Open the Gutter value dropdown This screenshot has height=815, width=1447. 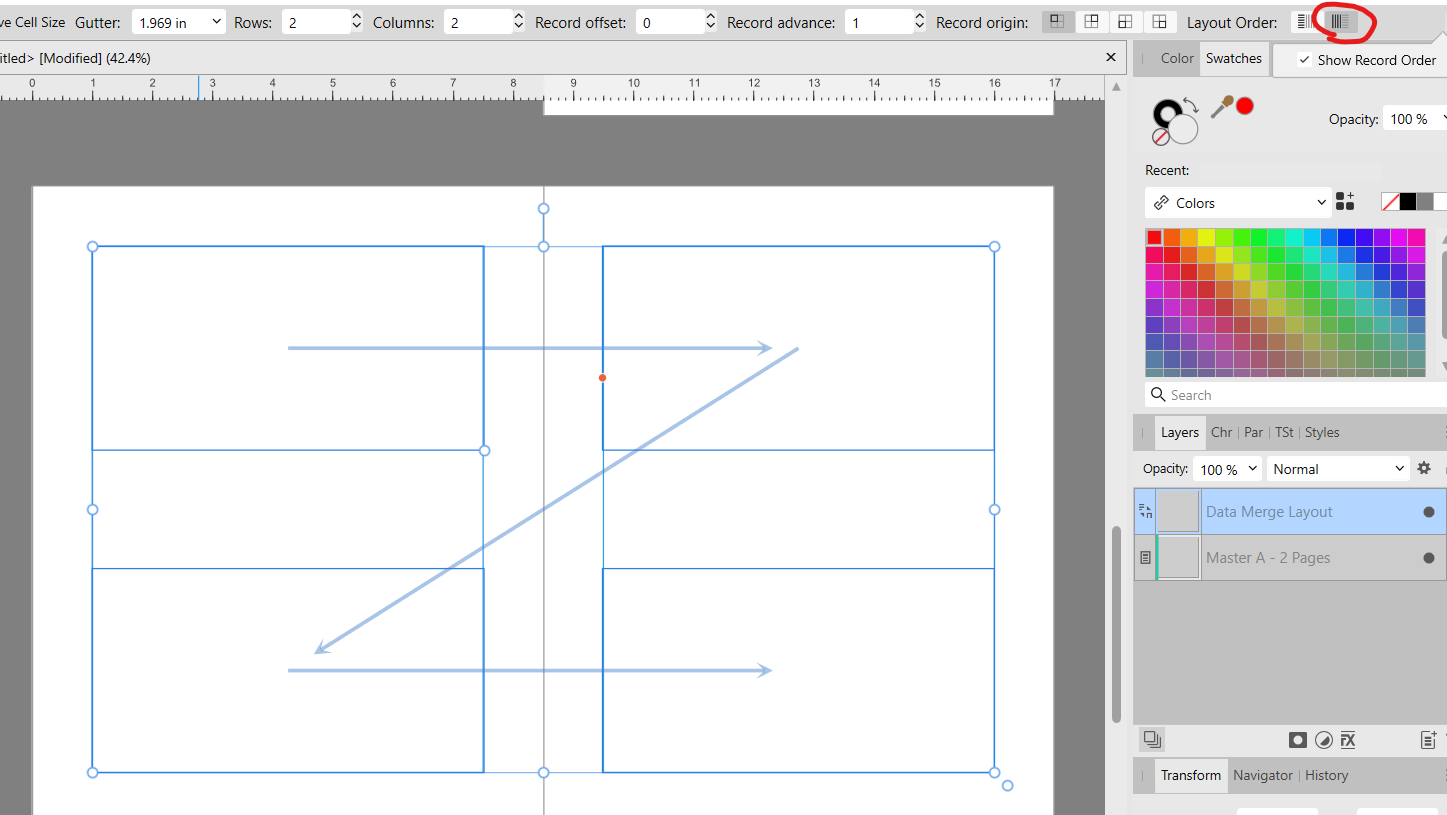point(216,22)
